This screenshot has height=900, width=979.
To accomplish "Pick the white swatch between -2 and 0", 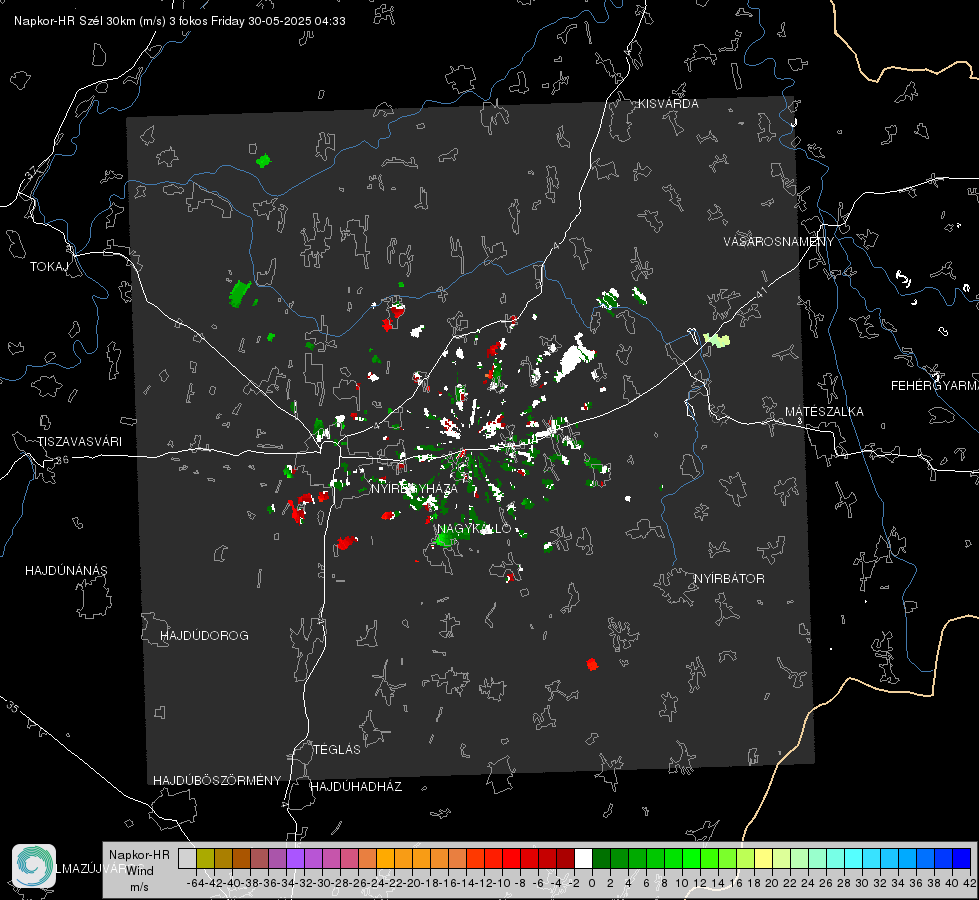I will tap(583, 858).
